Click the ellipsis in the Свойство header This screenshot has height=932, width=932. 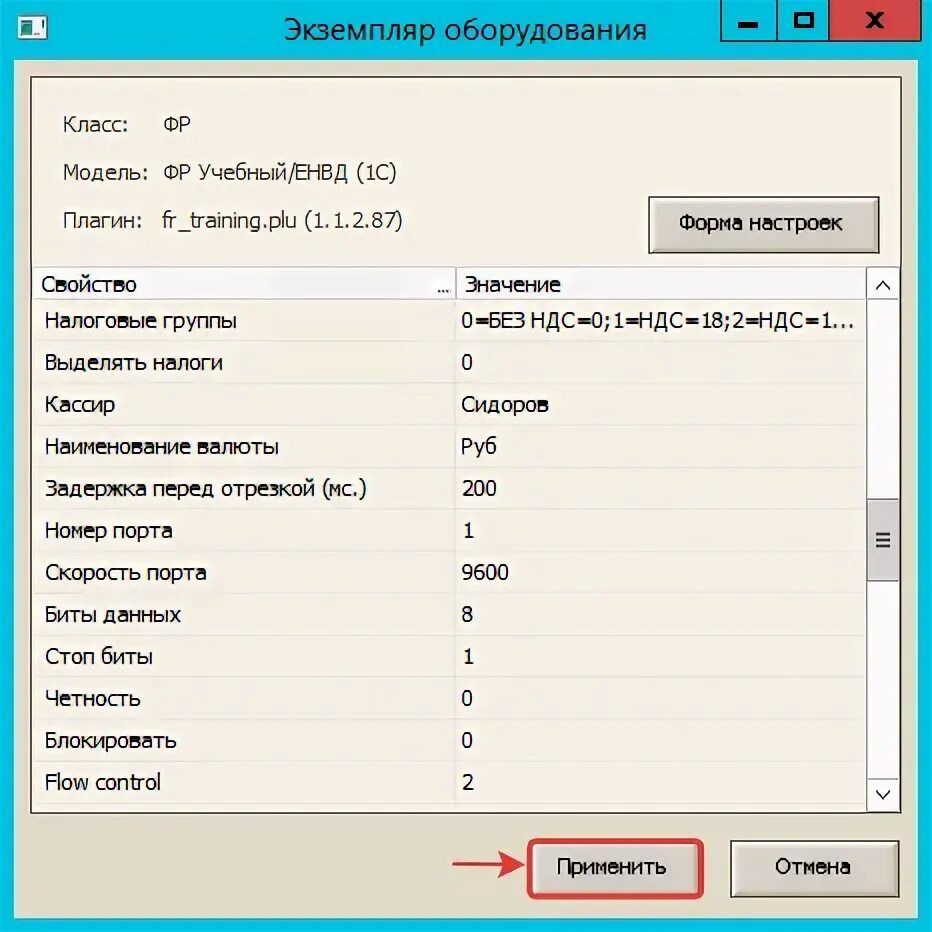(443, 289)
